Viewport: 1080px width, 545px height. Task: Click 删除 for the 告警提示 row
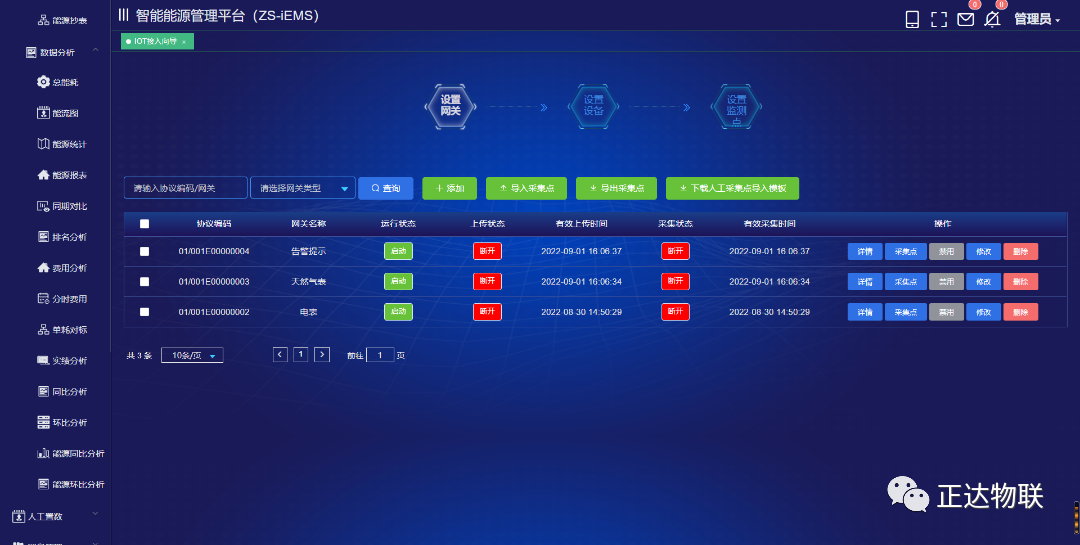(1021, 251)
